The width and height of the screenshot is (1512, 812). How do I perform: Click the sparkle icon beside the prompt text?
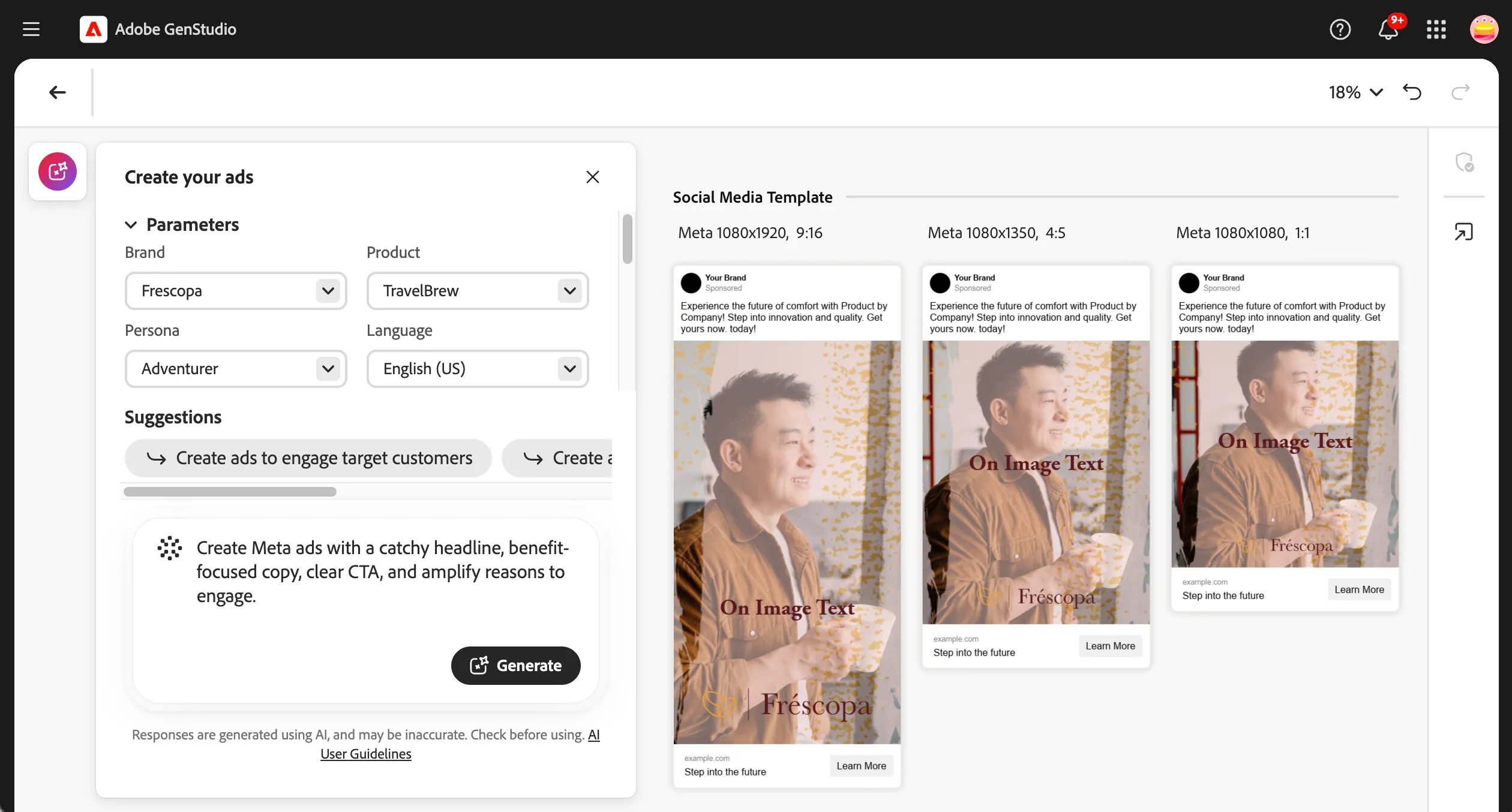coord(170,548)
